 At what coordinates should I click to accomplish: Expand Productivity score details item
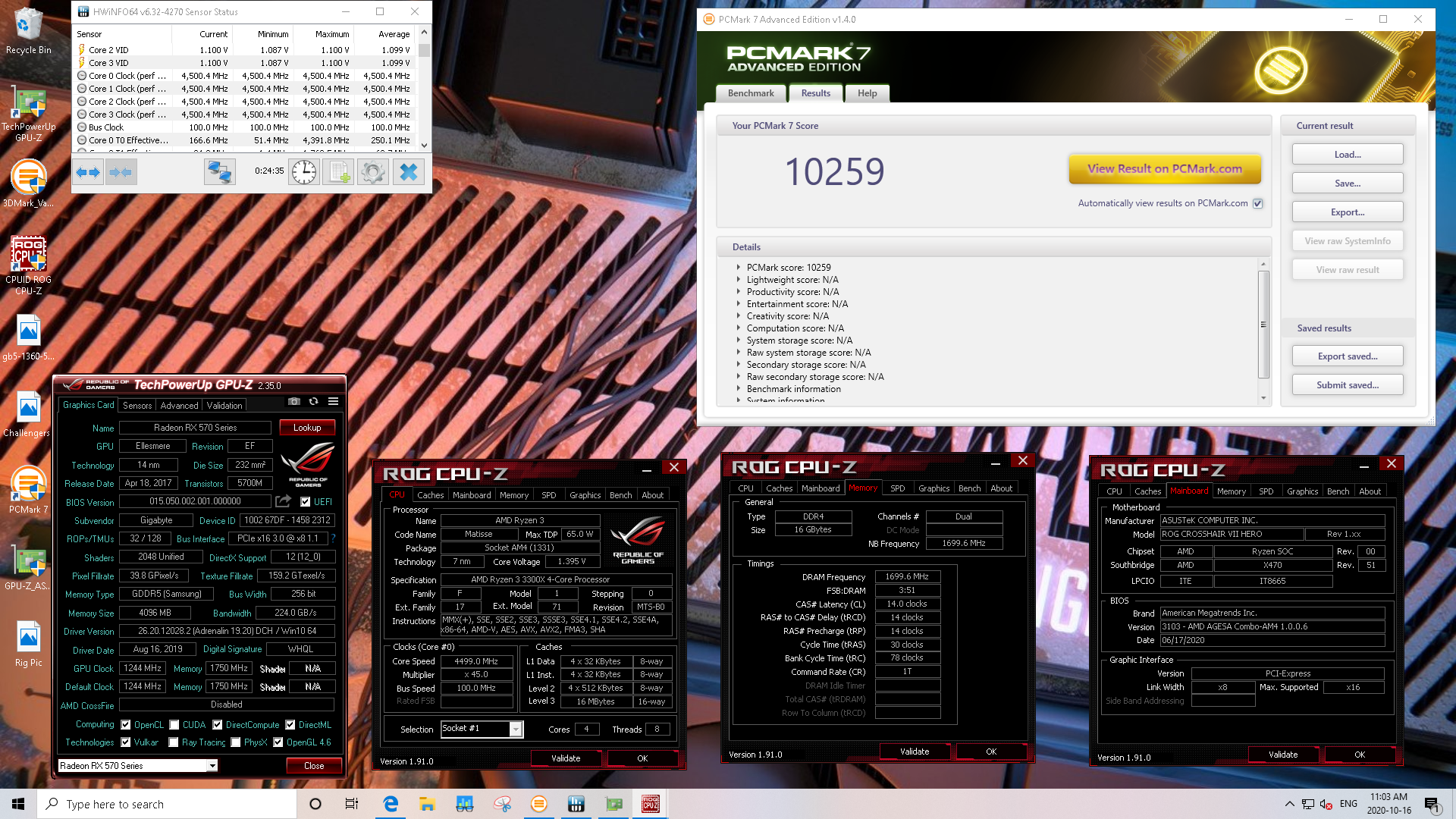(x=739, y=292)
